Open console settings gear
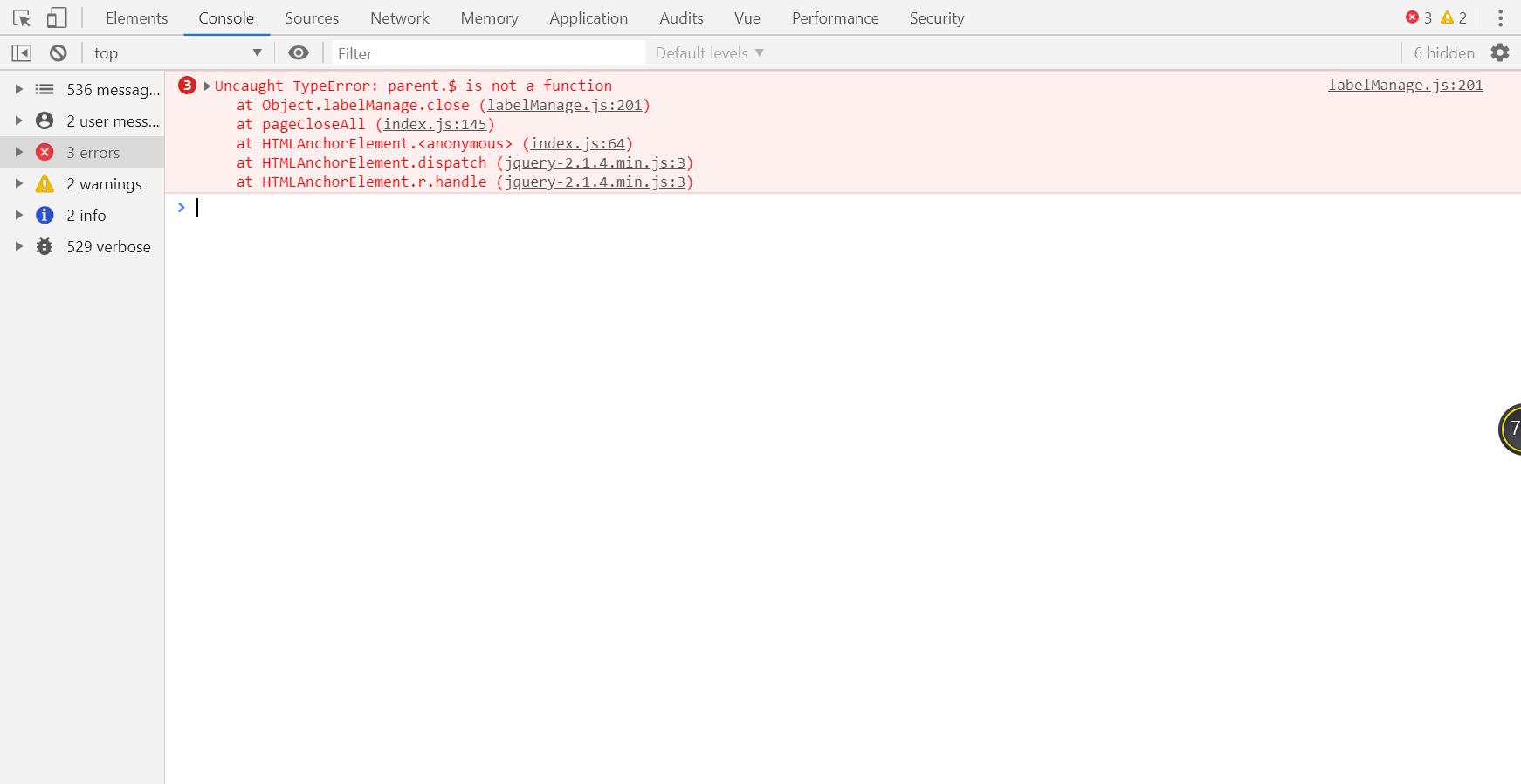 click(x=1500, y=52)
